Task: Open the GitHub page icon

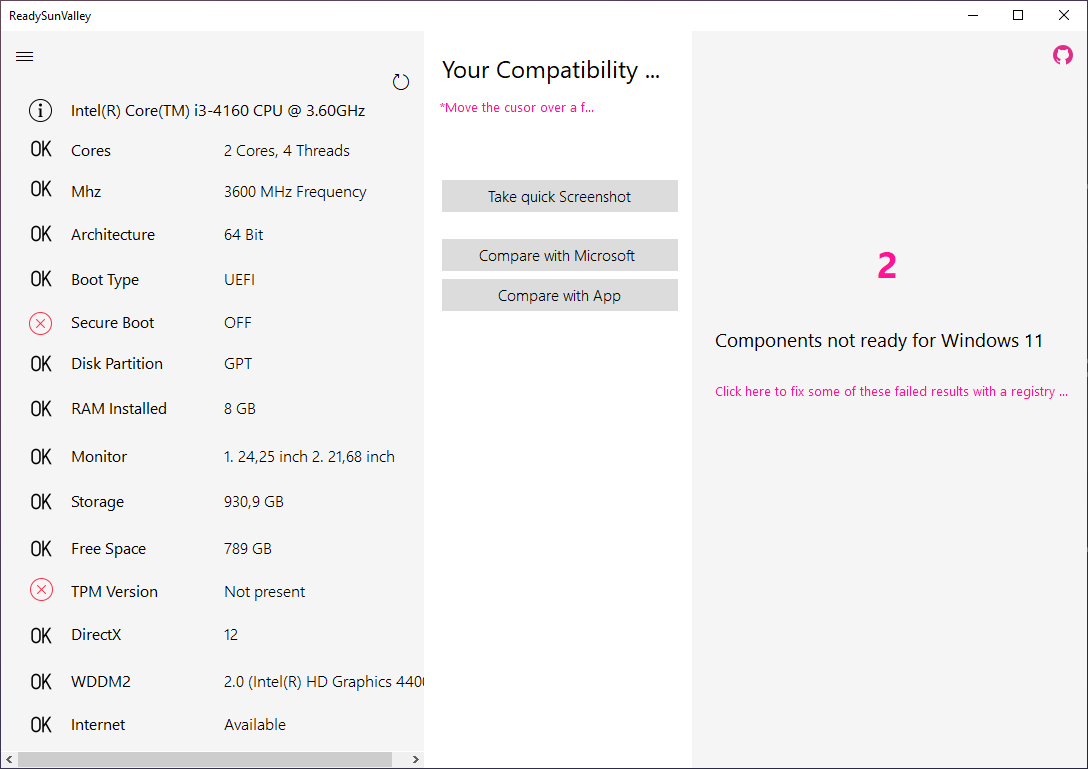Action: [x=1062, y=55]
